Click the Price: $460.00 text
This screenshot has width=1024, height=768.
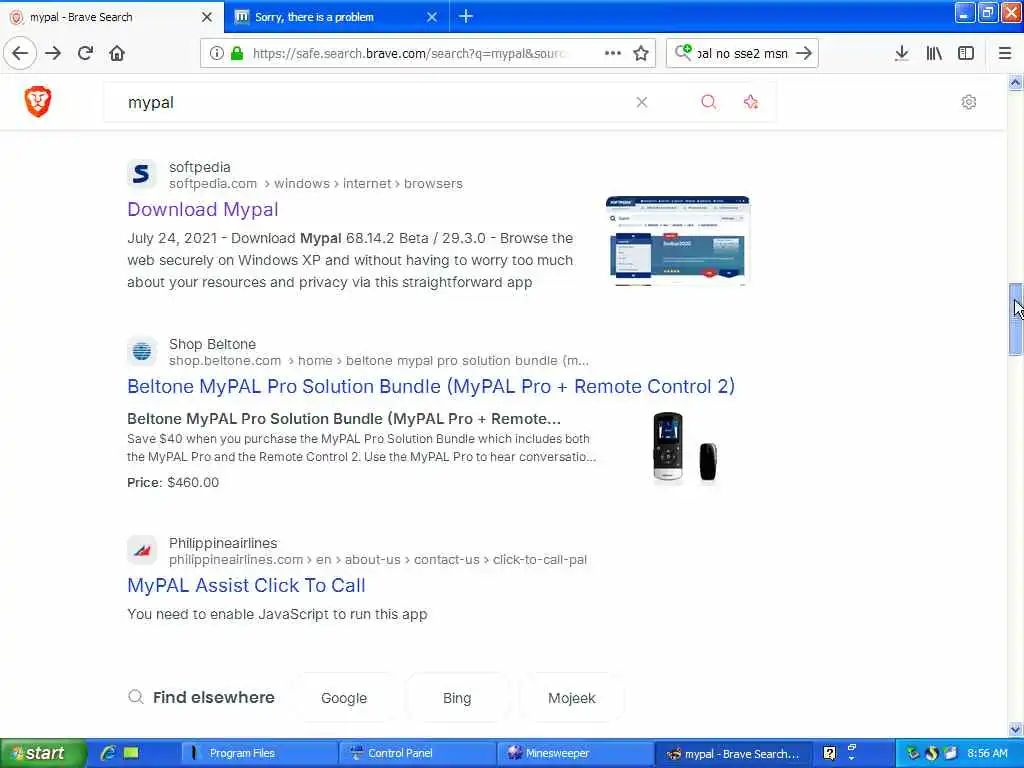173,483
